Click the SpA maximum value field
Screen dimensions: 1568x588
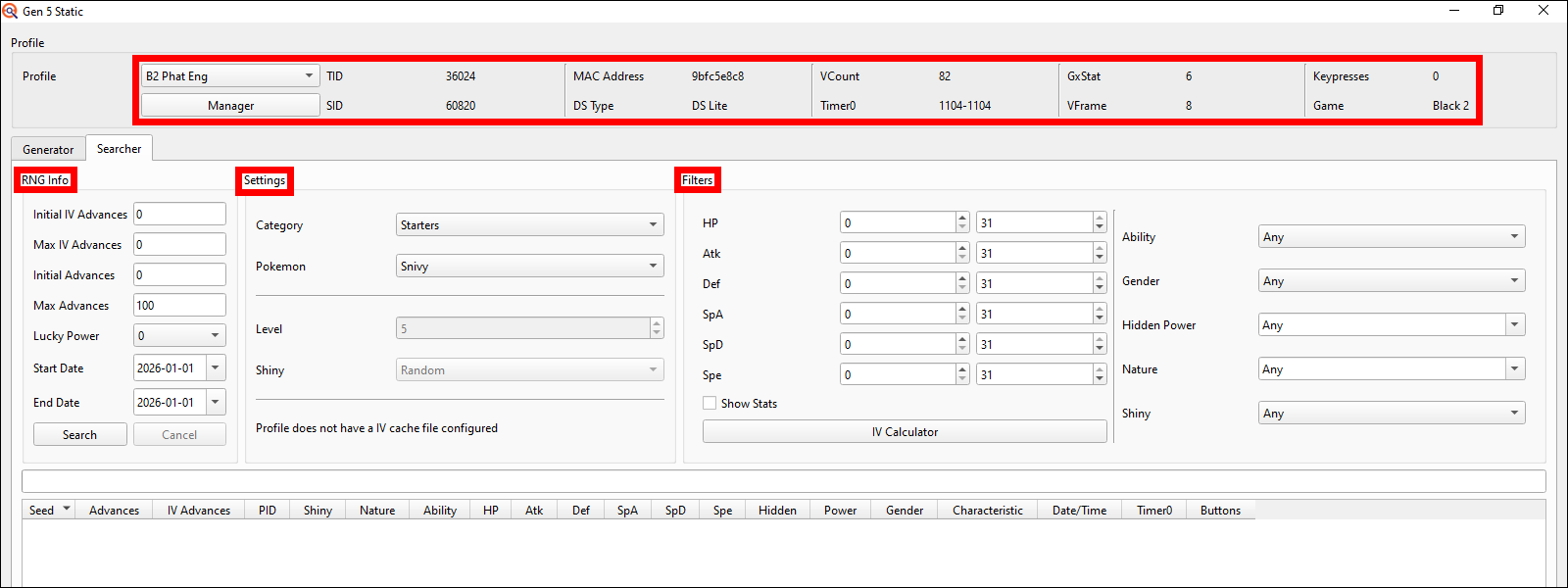(1035, 314)
